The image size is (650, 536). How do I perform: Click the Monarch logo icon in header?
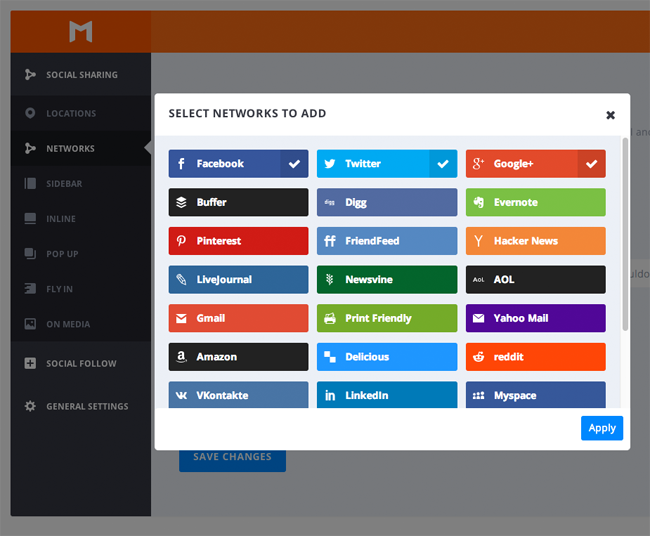point(80,32)
